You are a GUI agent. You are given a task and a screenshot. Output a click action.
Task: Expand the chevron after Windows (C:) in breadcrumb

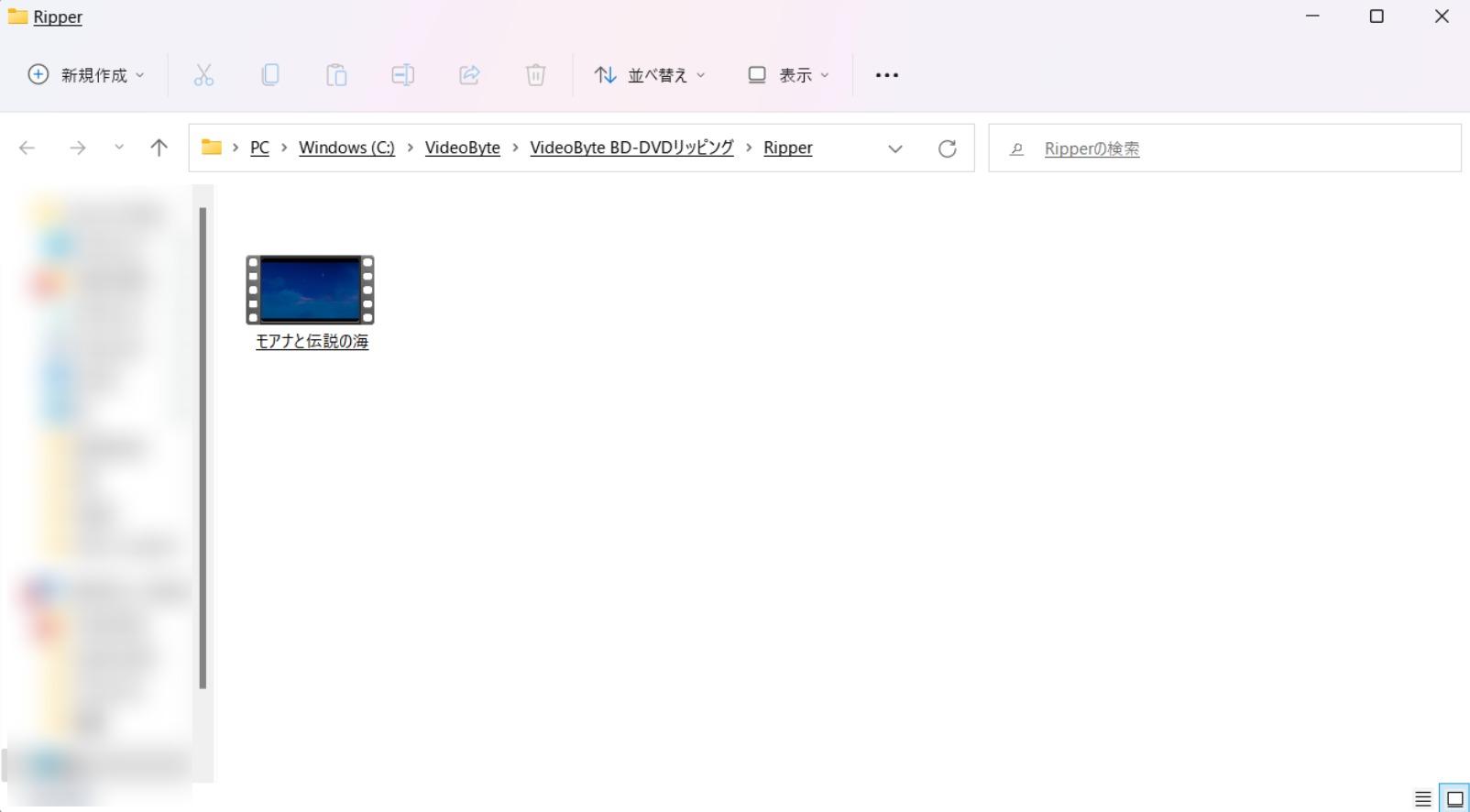tap(410, 148)
